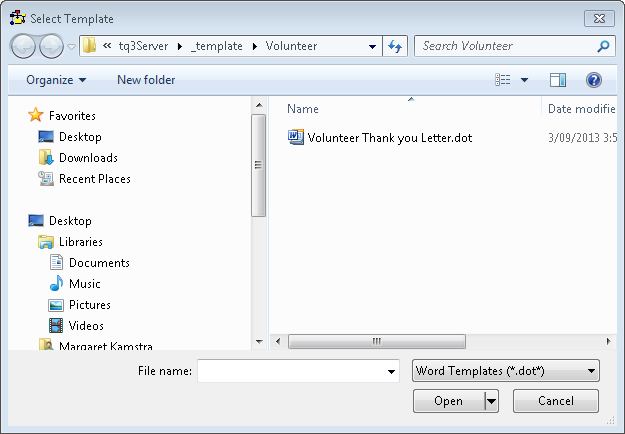
Task: Select Recent Places in navigation pane
Action: click(x=94, y=179)
